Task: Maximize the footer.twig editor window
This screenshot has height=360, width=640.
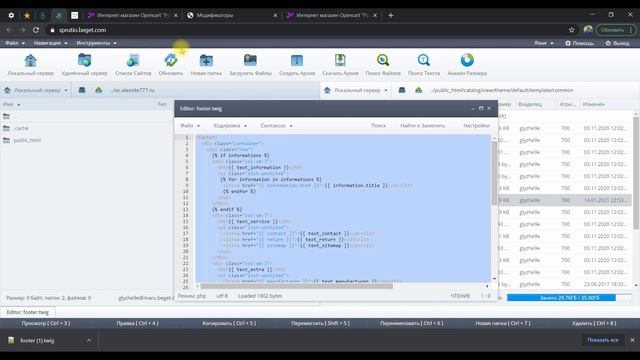Action: click(x=481, y=108)
